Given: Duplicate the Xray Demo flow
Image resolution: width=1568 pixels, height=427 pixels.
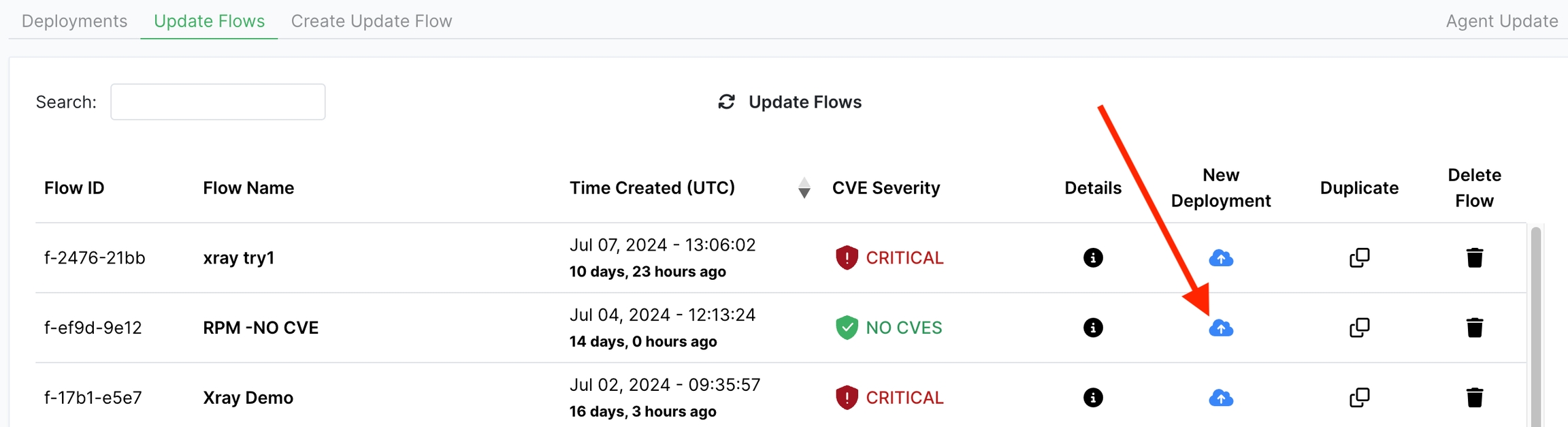Looking at the screenshot, I should [x=1359, y=398].
